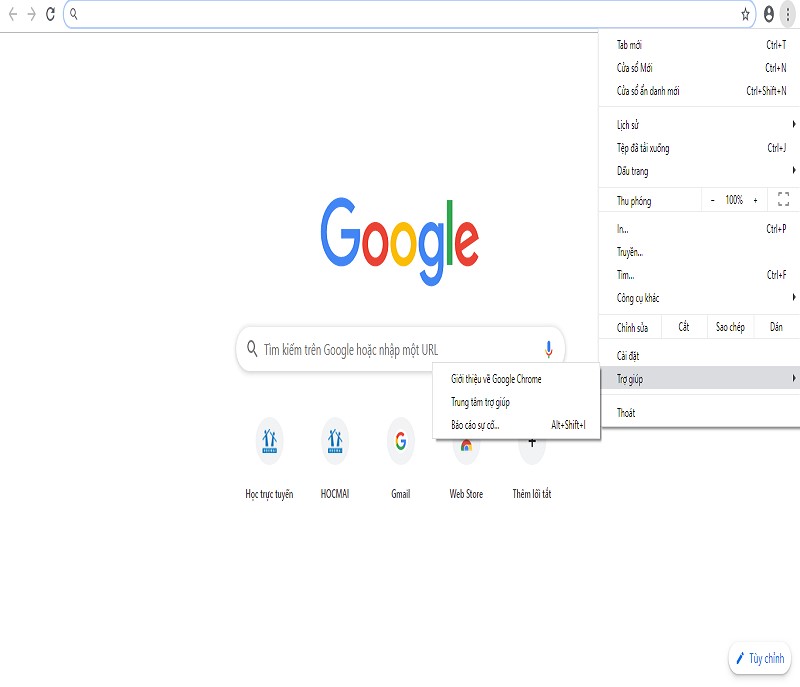Expand the Công cụ khác submenu
This screenshot has height=687, width=800.
click(699, 298)
